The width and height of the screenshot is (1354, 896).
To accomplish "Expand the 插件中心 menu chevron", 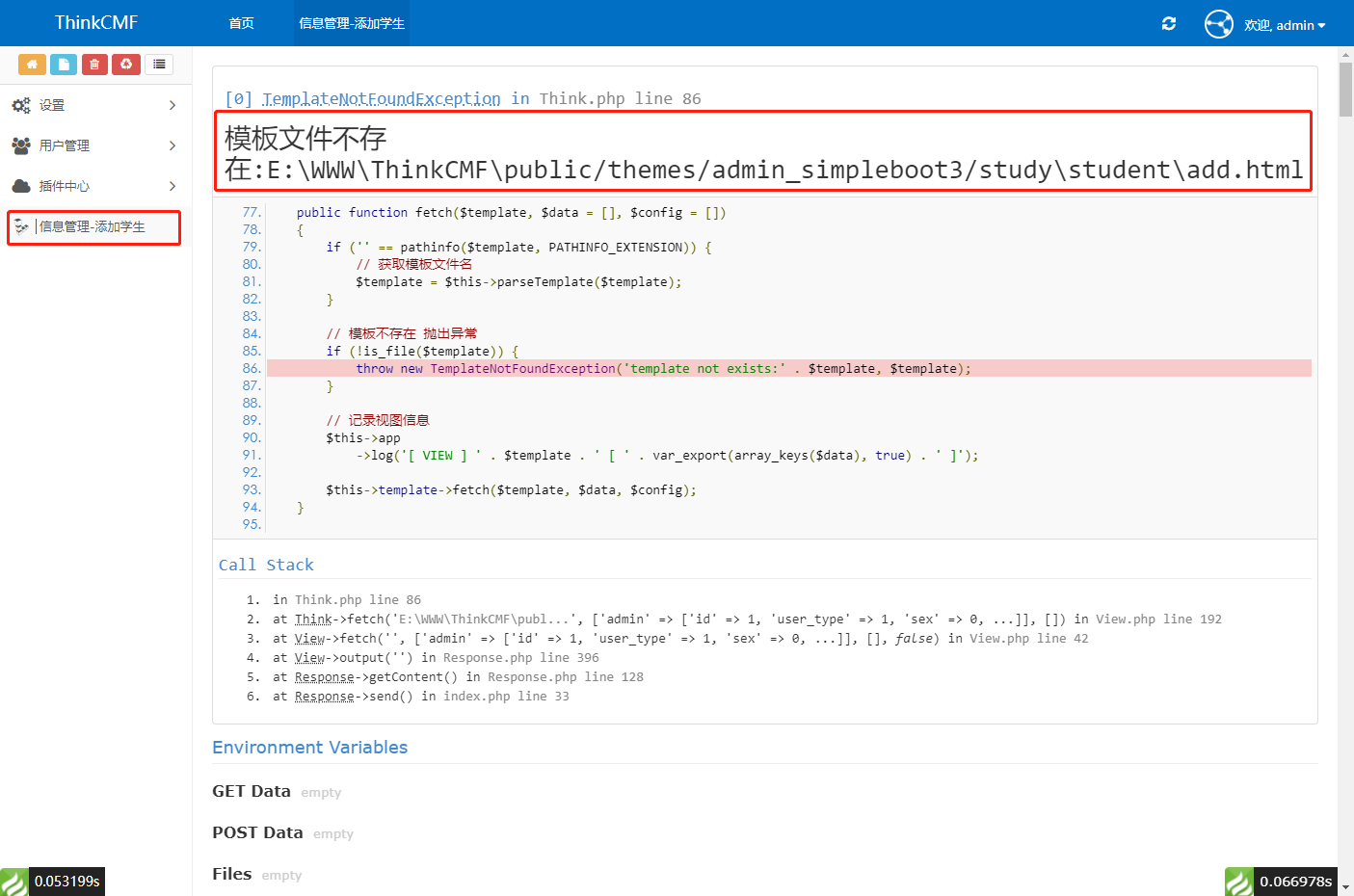I will [173, 186].
